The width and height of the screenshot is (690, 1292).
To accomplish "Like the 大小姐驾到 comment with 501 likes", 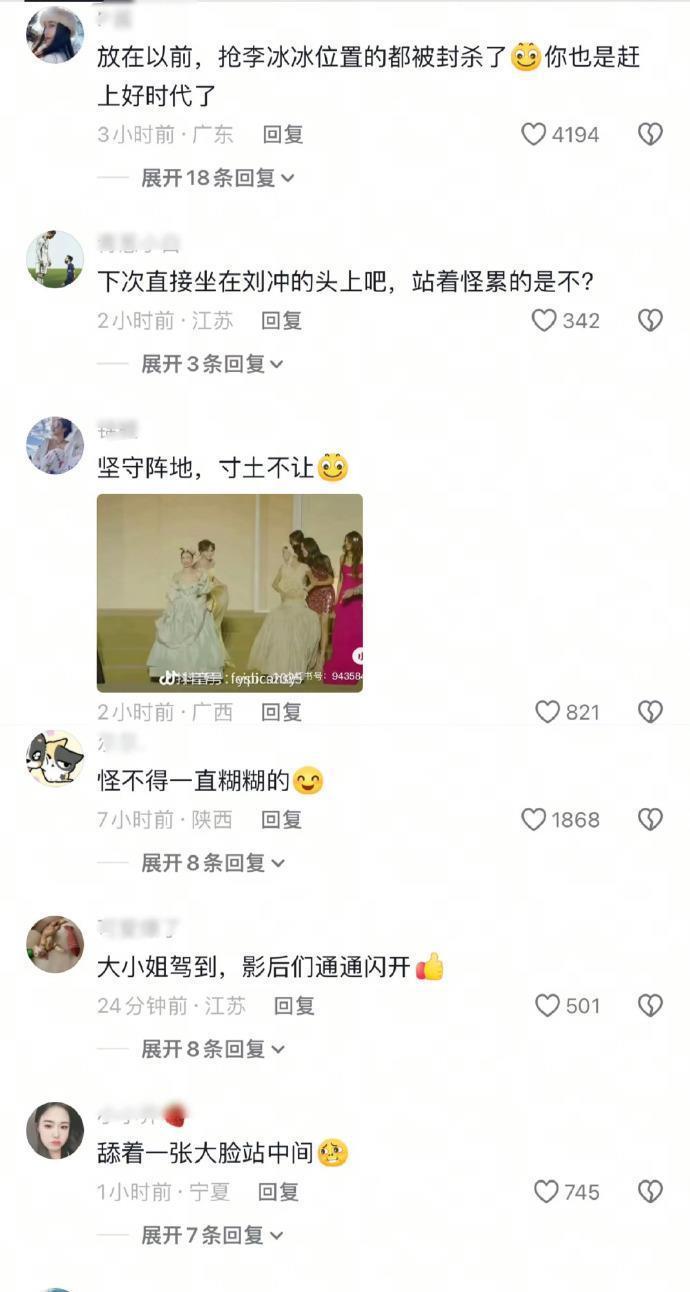I will (x=548, y=1006).
